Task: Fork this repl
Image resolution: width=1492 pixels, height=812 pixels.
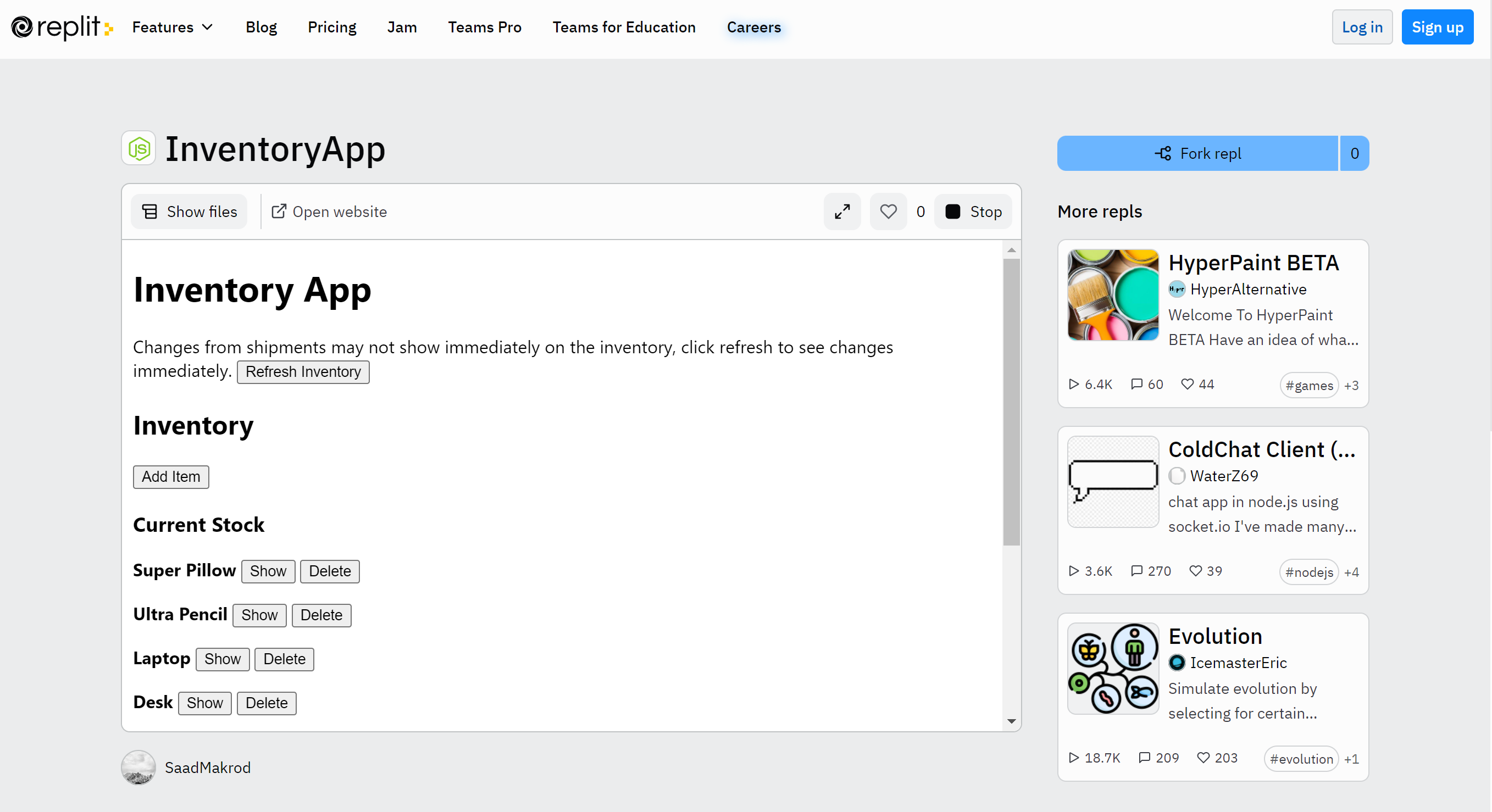Action: [x=1197, y=153]
